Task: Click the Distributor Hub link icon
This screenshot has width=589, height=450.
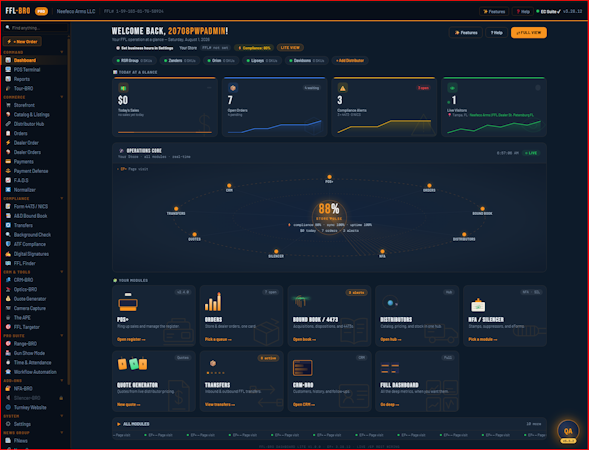Action: (x=8, y=124)
